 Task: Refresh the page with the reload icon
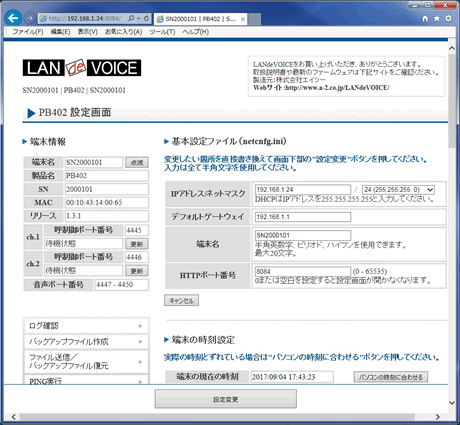coord(146,18)
